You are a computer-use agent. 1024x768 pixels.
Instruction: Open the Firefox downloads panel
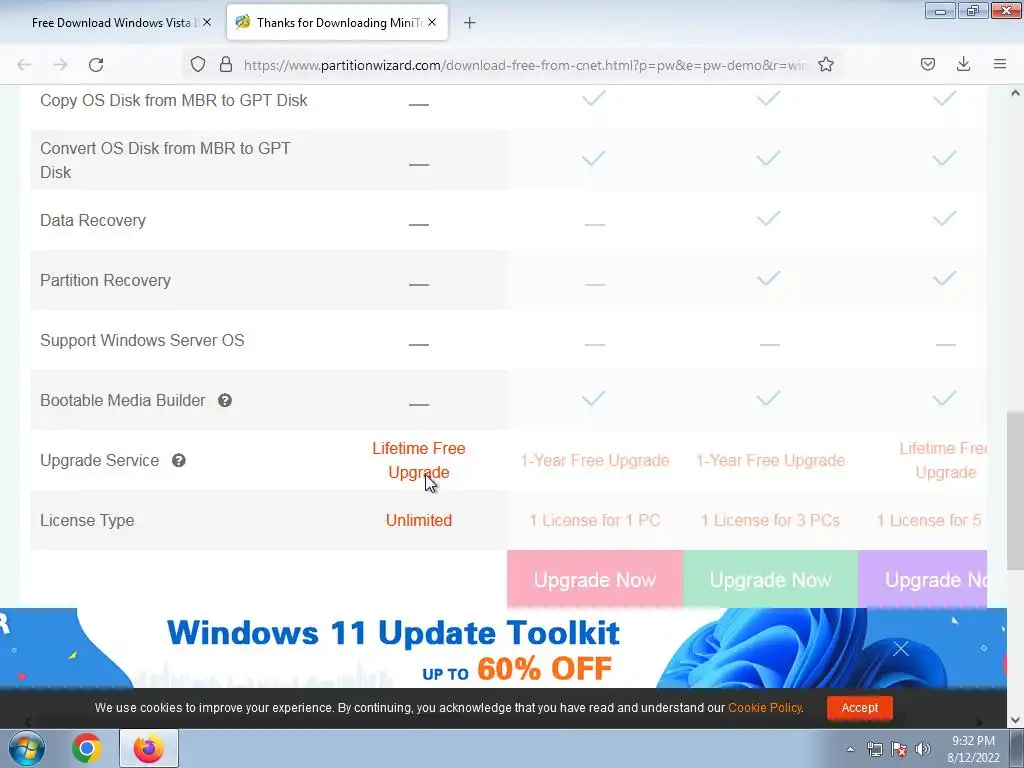[963, 64]
